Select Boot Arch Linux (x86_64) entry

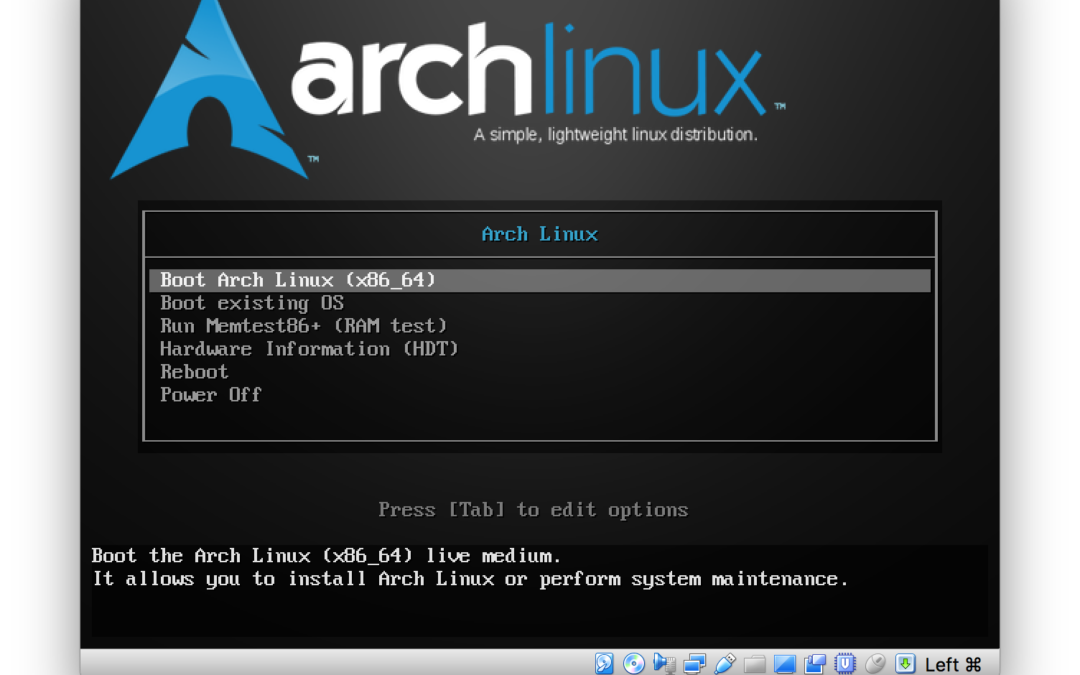(540, 280)
